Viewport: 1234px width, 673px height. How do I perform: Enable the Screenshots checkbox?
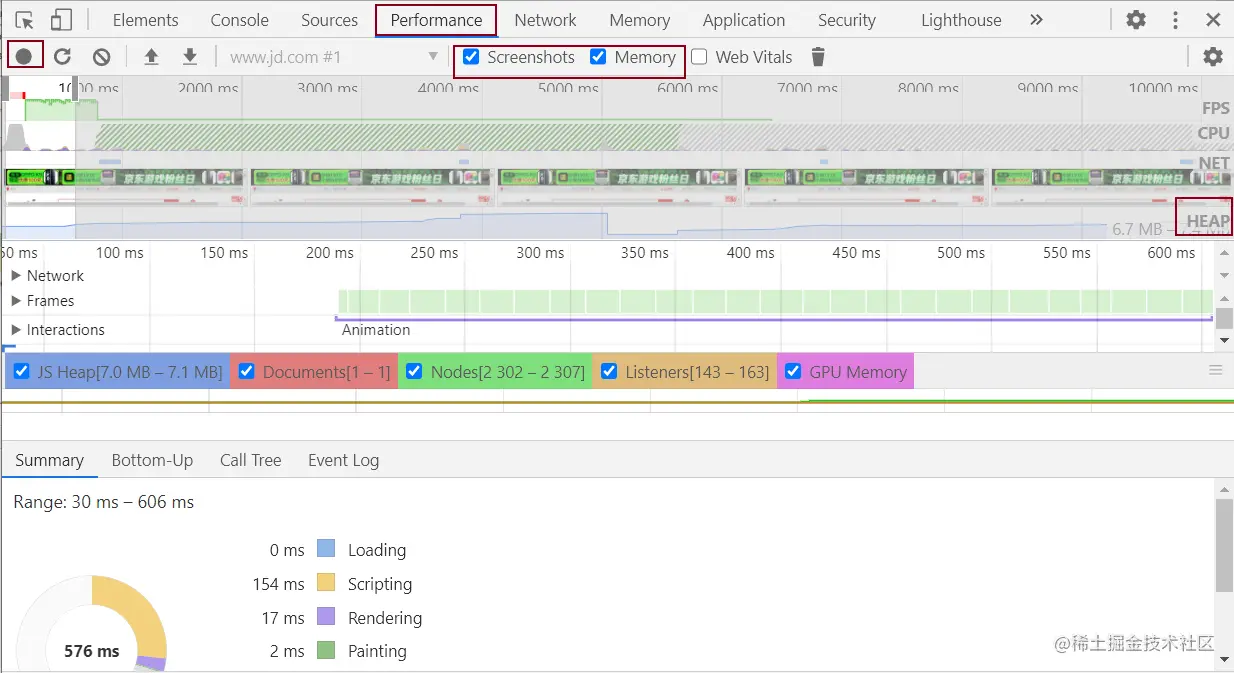pos(471,57)
